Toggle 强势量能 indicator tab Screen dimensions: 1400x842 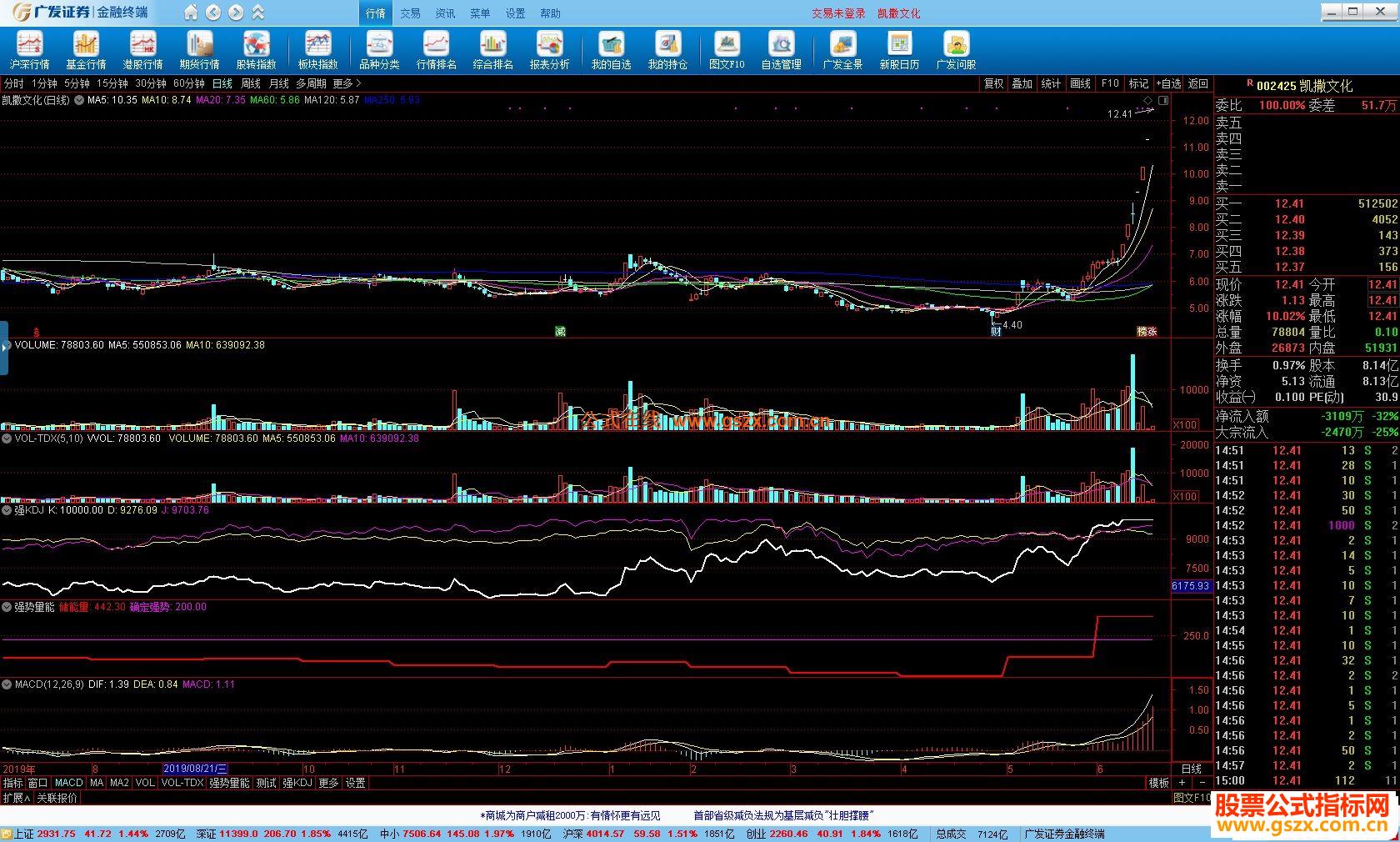pyautogui.click(x=229, y=783)
